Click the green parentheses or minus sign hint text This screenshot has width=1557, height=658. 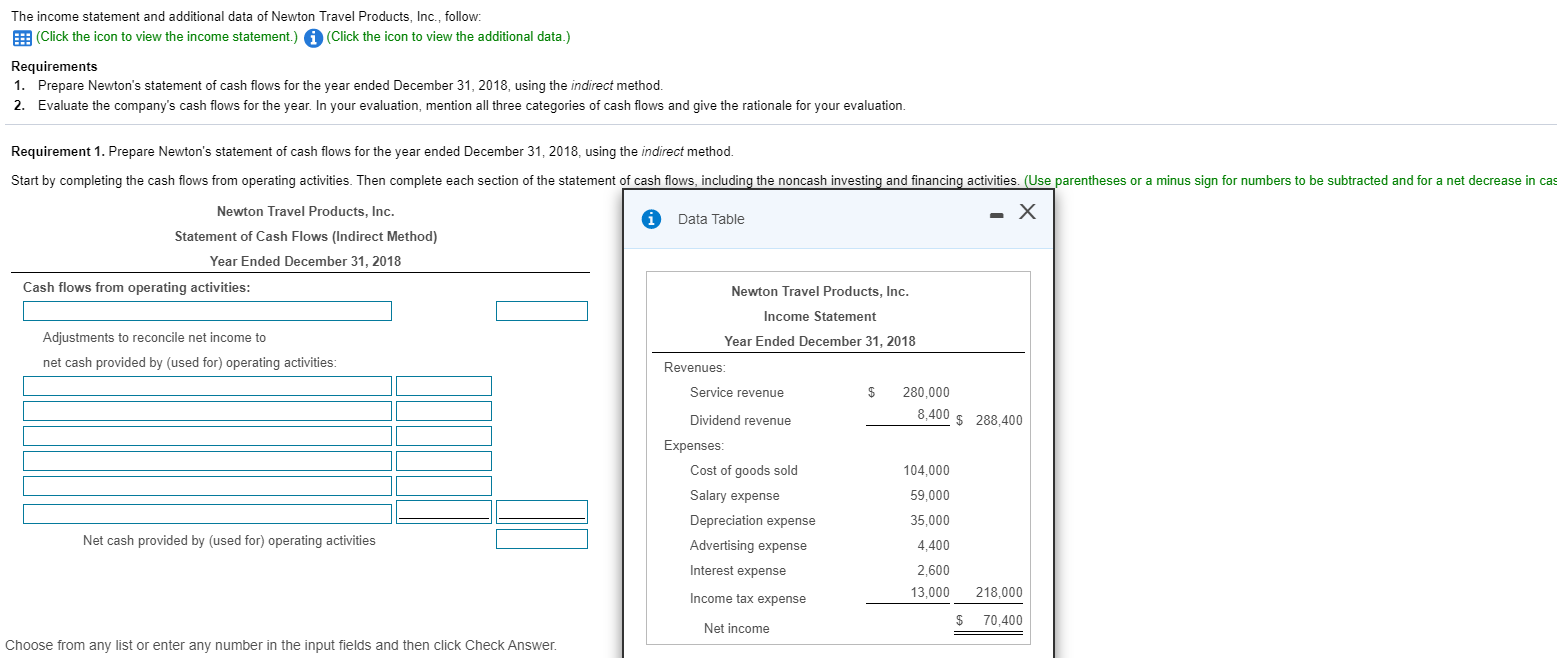coord(1291,181)
